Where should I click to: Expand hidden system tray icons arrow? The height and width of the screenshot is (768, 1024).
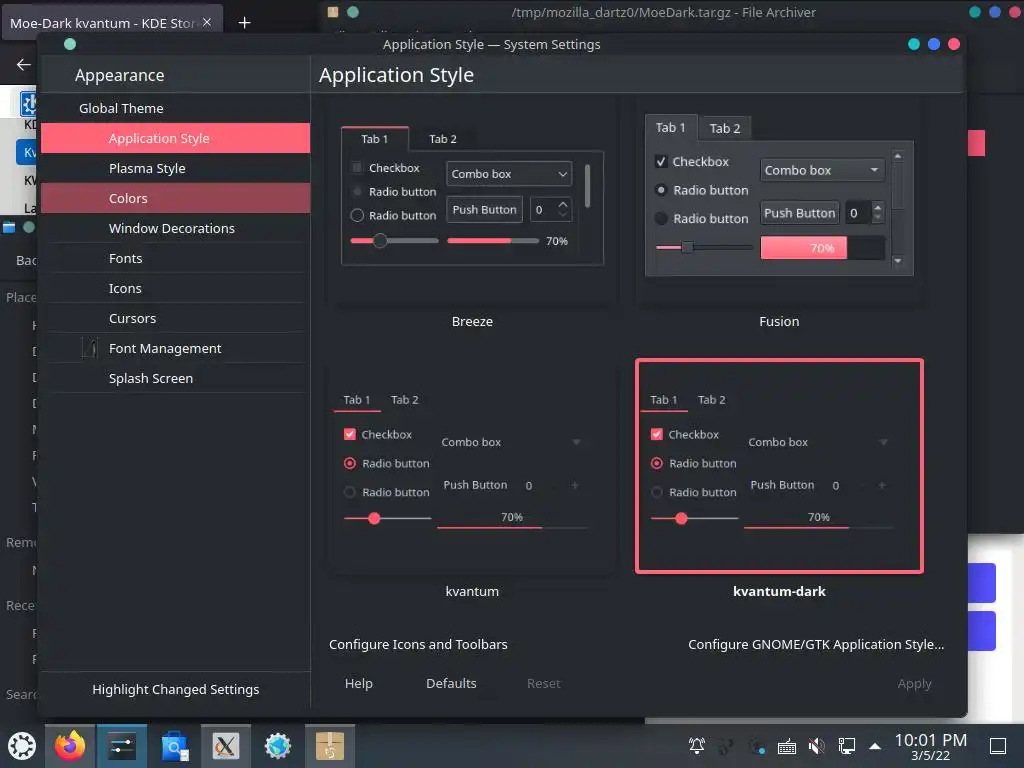tap(875, 746)
